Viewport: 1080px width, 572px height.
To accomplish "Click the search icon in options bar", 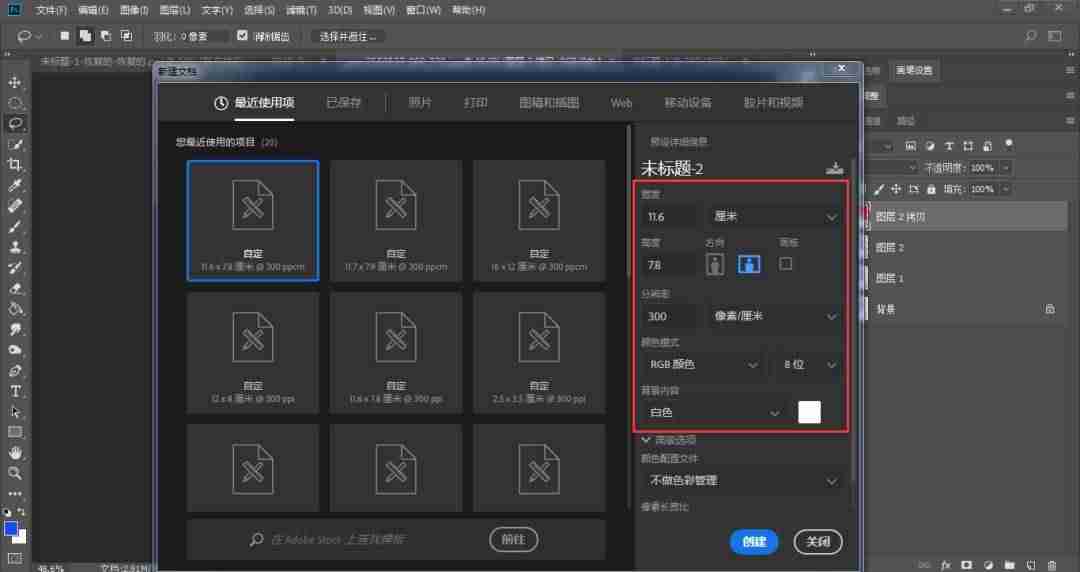I will pos(1031,36).
